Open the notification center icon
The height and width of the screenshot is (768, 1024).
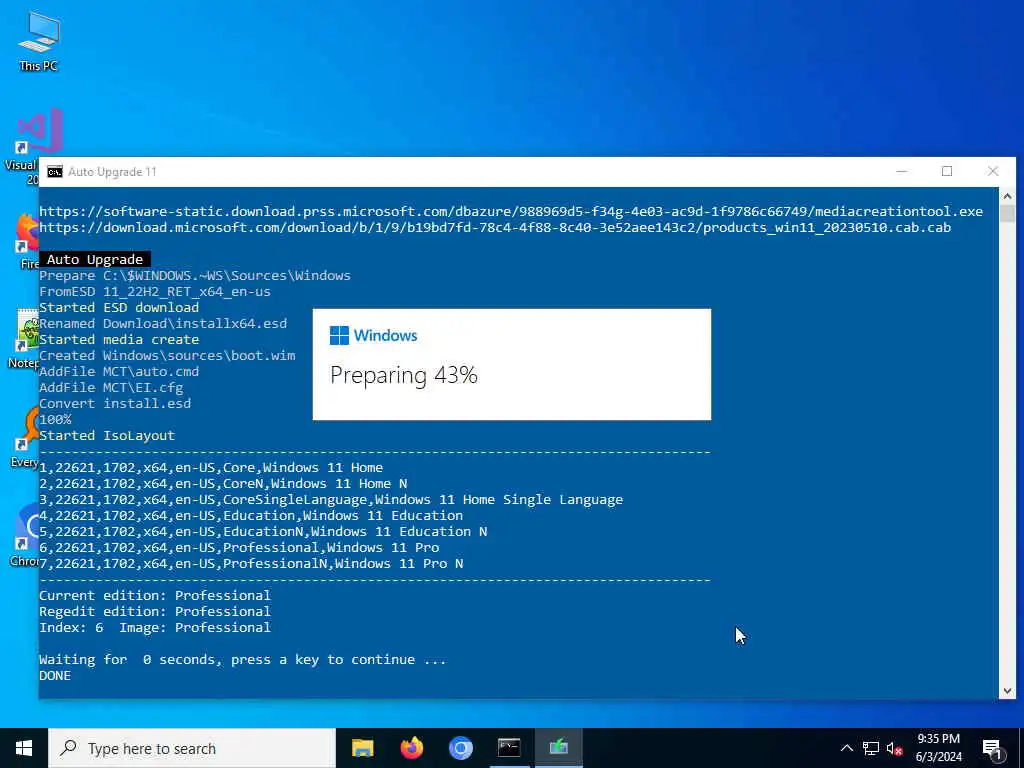(x=992, y=748)
